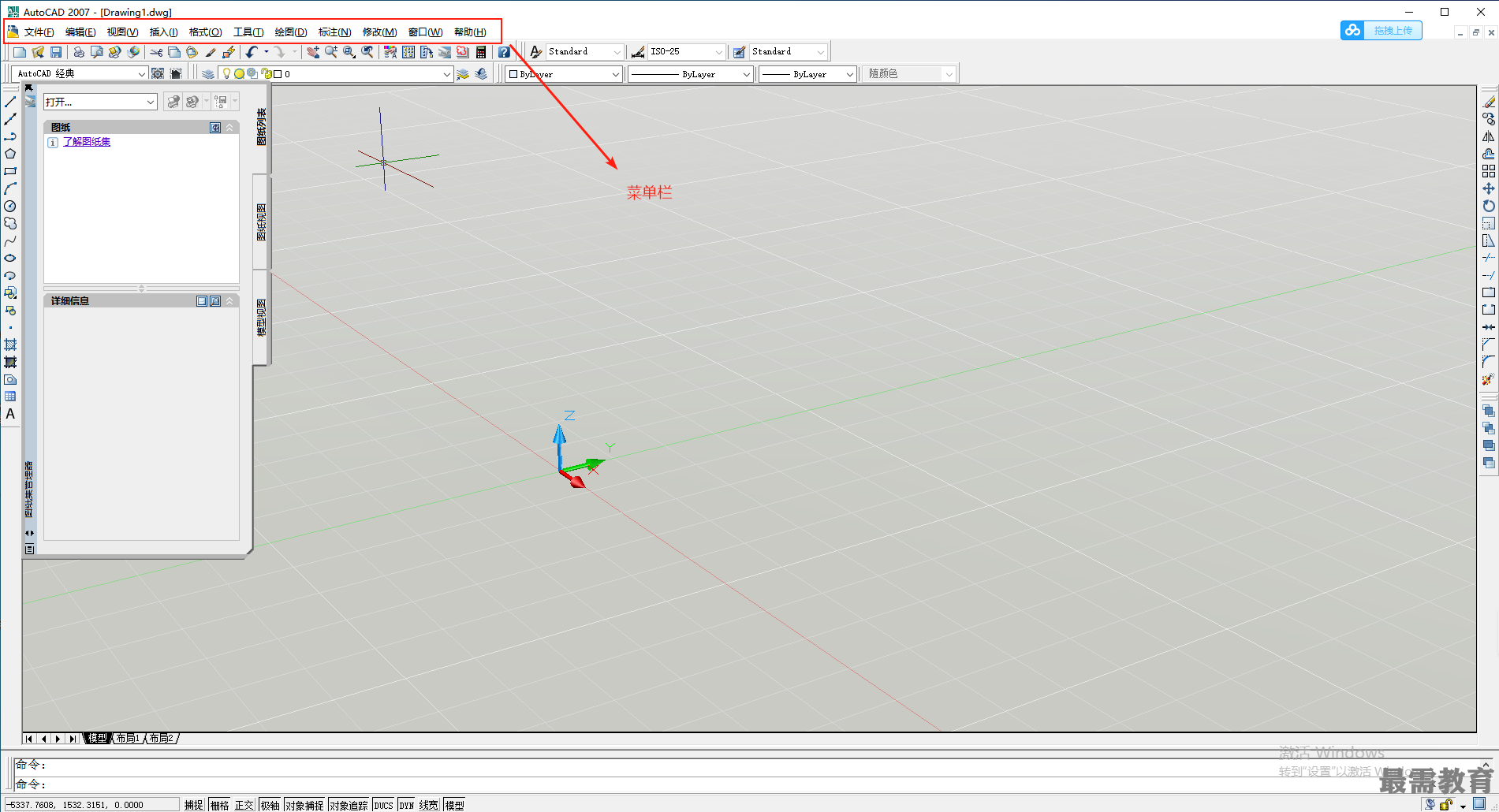
Task: Click the Cut scissors icon
Action: pos(156,52)
